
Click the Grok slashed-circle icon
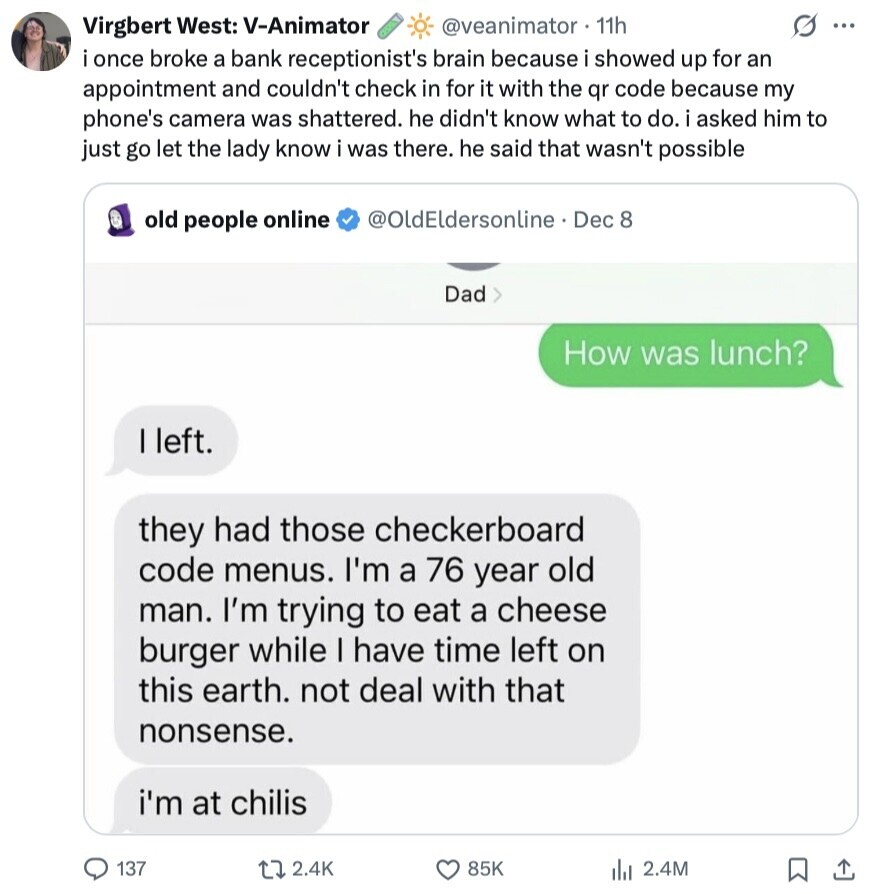803,26
